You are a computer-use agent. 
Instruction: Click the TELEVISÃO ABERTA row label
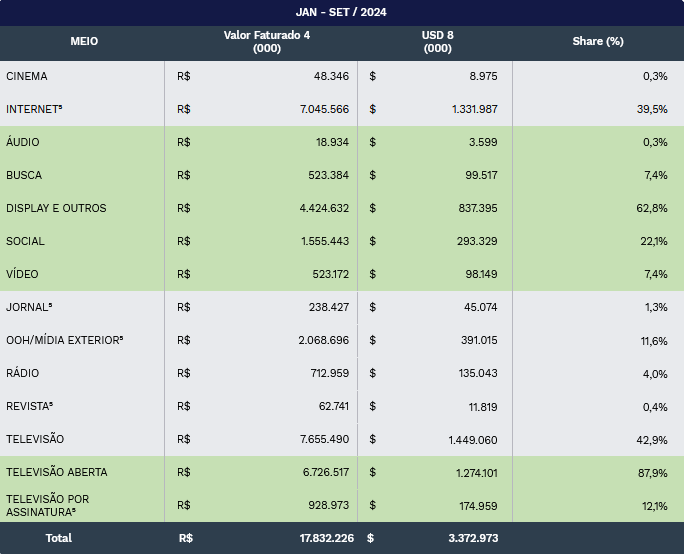click(57, 472)
